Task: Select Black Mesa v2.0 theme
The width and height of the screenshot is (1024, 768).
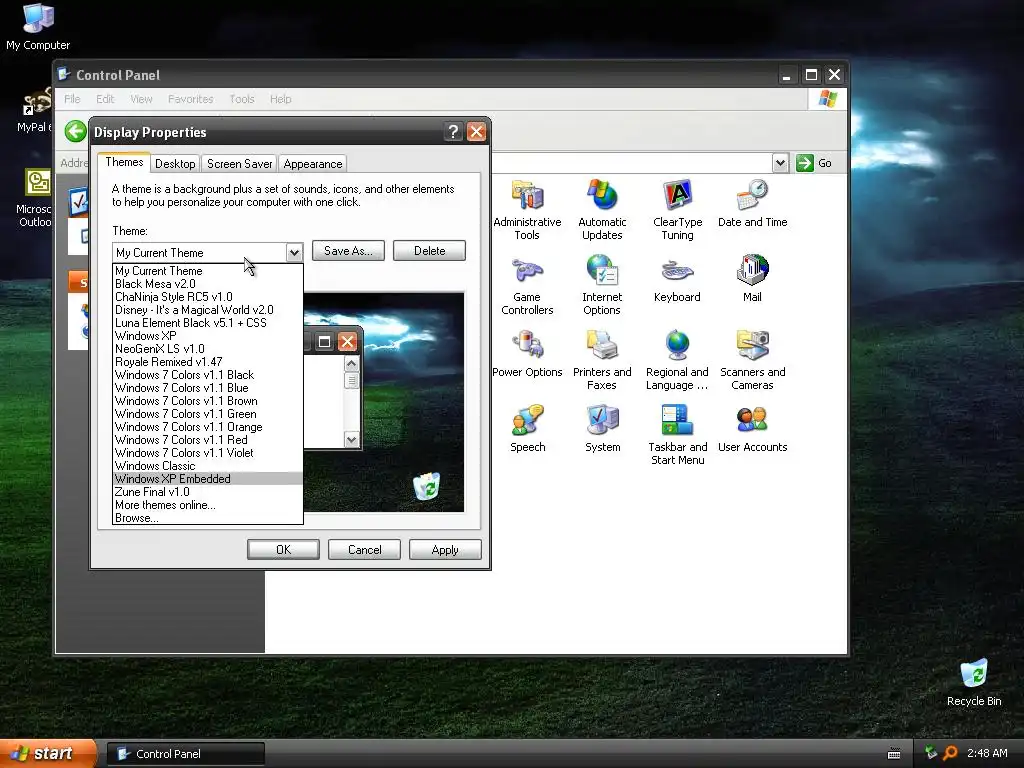Action: [208, 284]
